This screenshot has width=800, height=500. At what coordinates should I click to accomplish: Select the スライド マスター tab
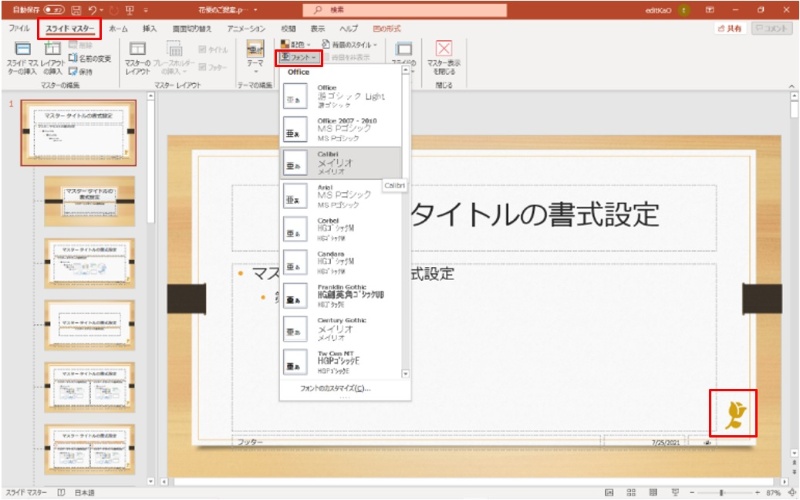(x=70, y=29)
